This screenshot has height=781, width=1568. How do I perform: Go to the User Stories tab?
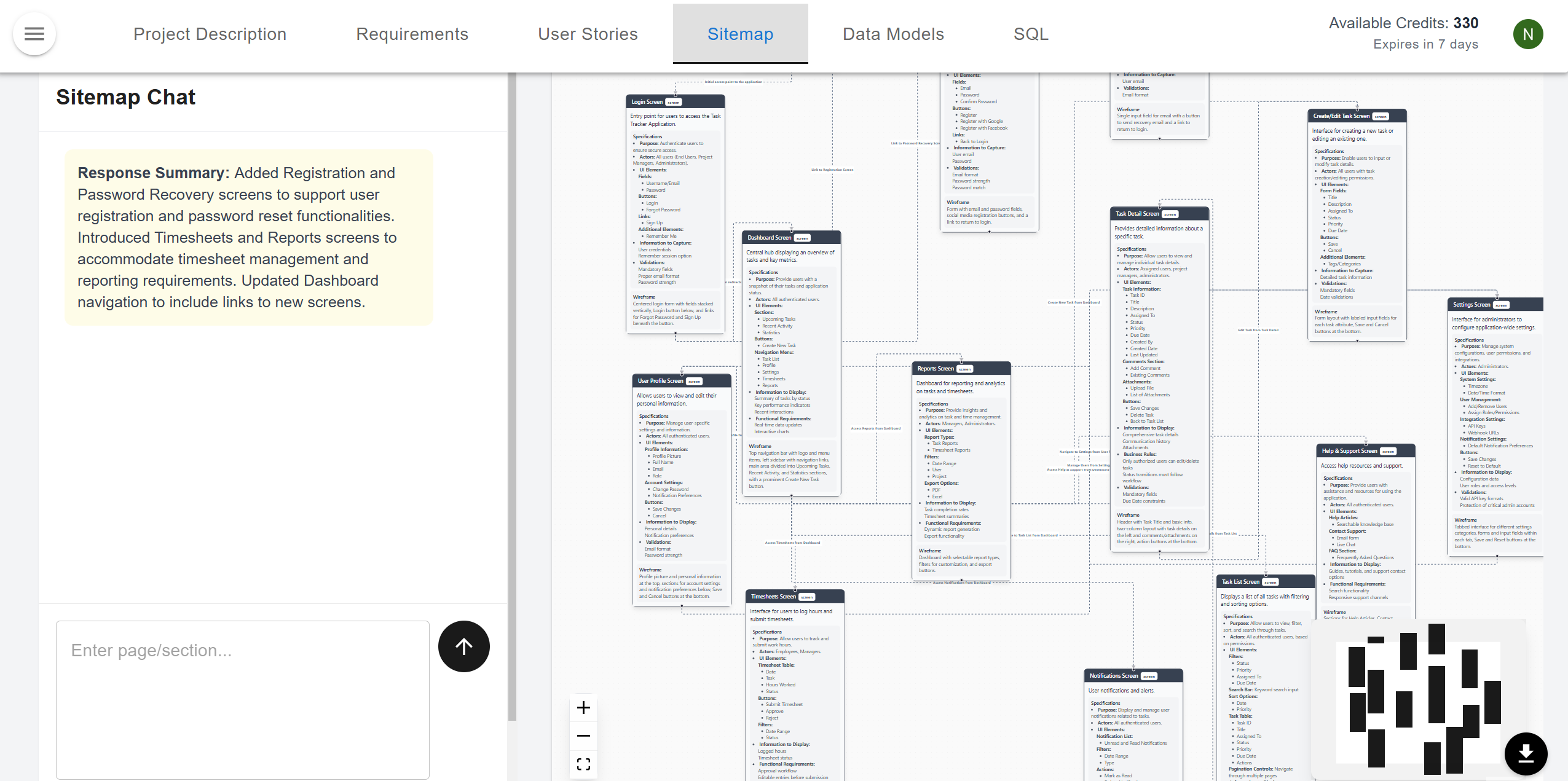pos(588,34)
